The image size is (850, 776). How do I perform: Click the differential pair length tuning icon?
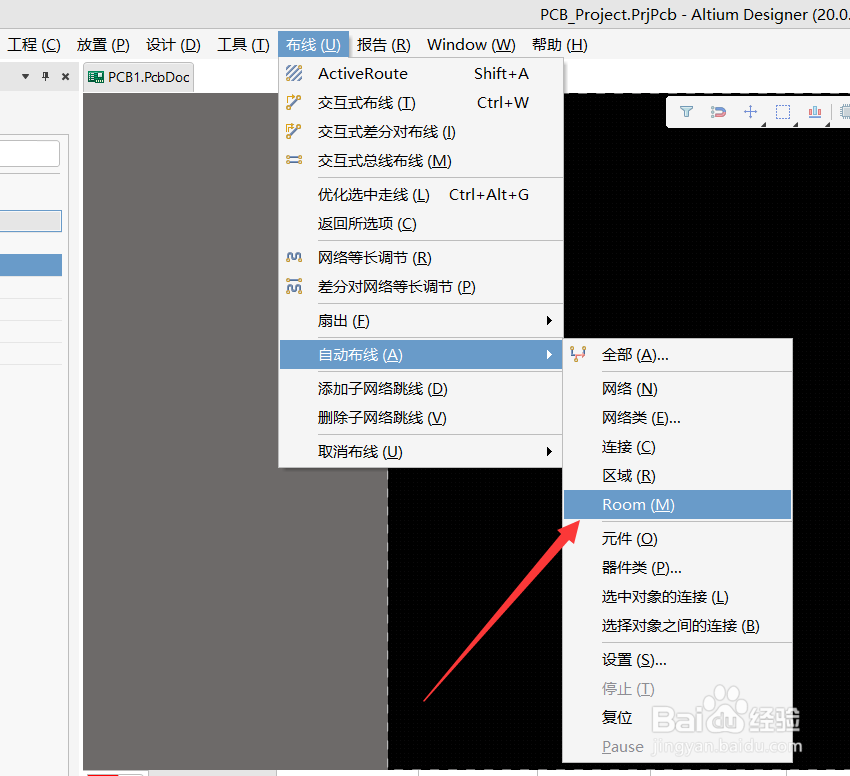coord(294,286)
